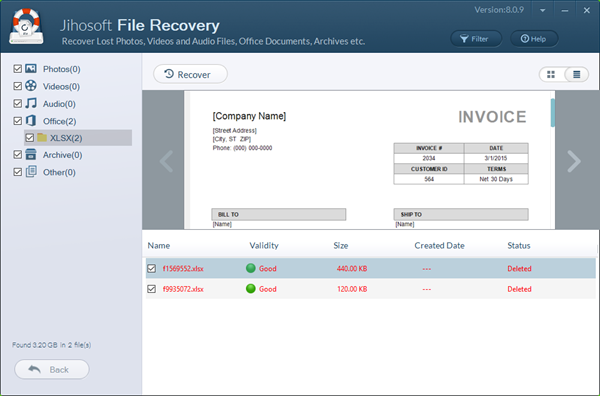Sort by Validity column header
The width and height of the screenshot is (600, 396).
click(x=264, y=246)
